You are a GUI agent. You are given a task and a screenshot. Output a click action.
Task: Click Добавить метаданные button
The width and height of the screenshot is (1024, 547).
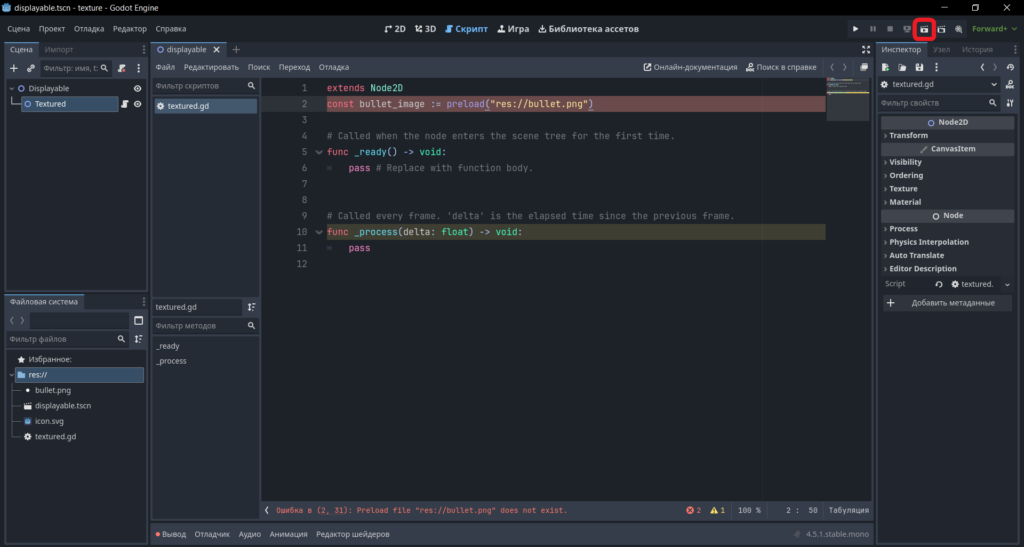947,303
